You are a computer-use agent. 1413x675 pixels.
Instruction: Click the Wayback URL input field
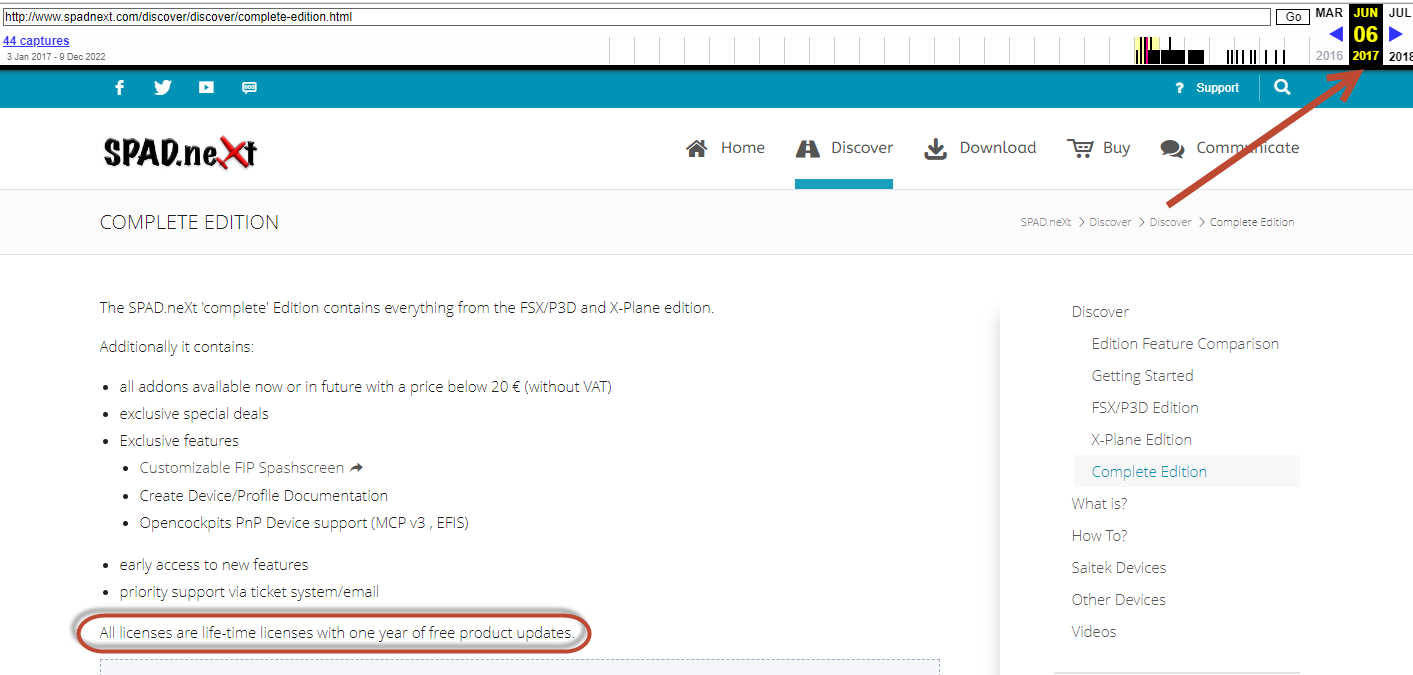(x=636, y=17)
